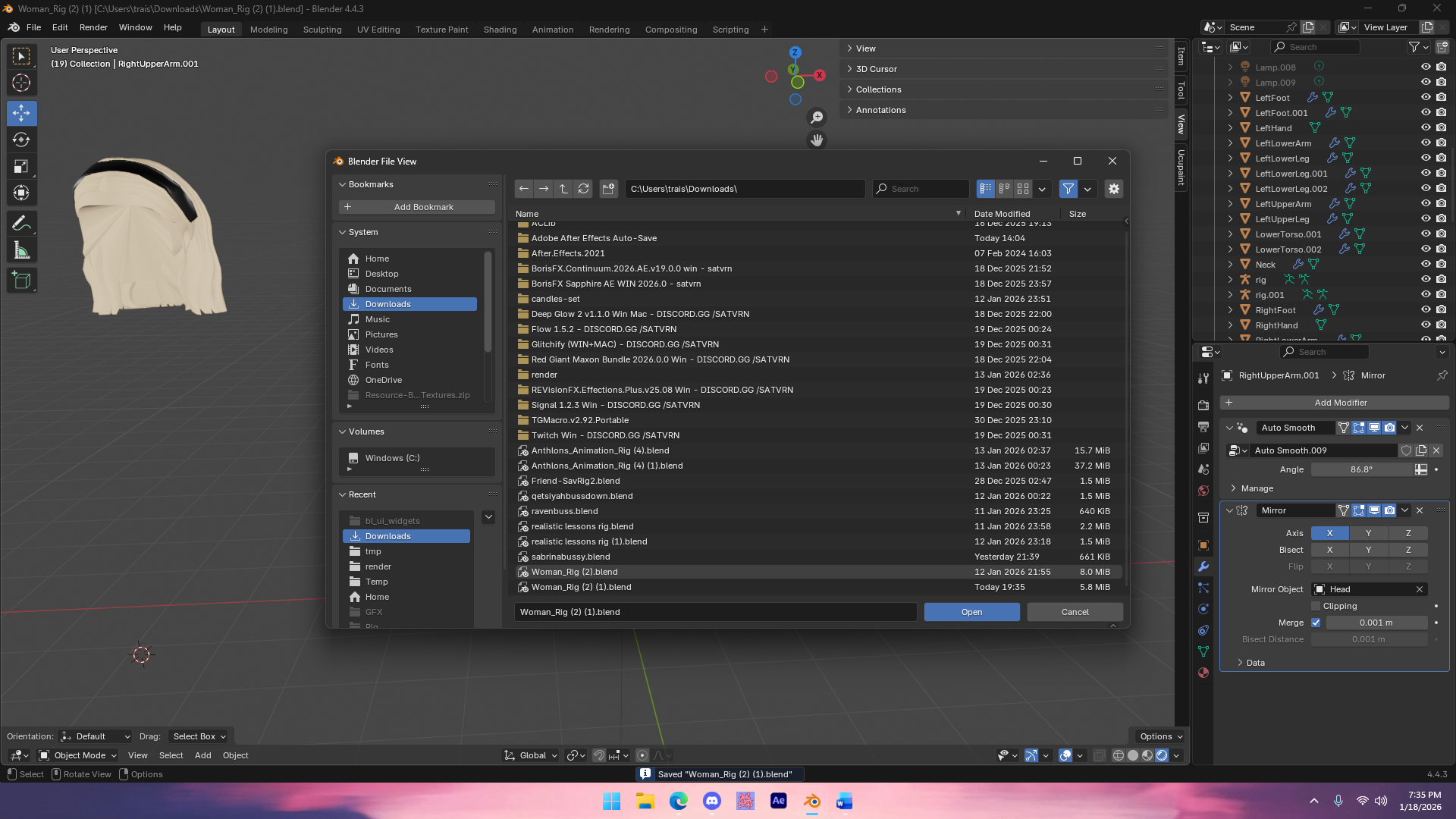Uncheck the Merge checkbox

pos(1316,623)
